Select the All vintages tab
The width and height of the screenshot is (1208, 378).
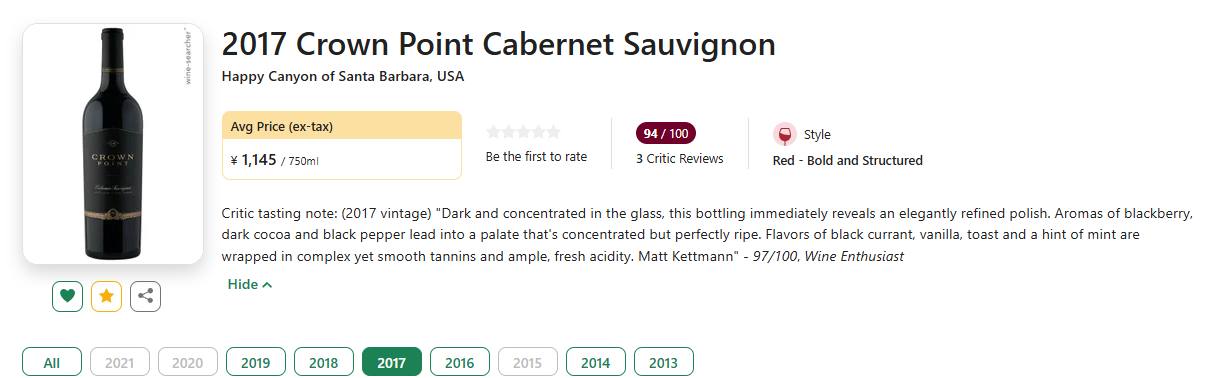coord(51,362)
